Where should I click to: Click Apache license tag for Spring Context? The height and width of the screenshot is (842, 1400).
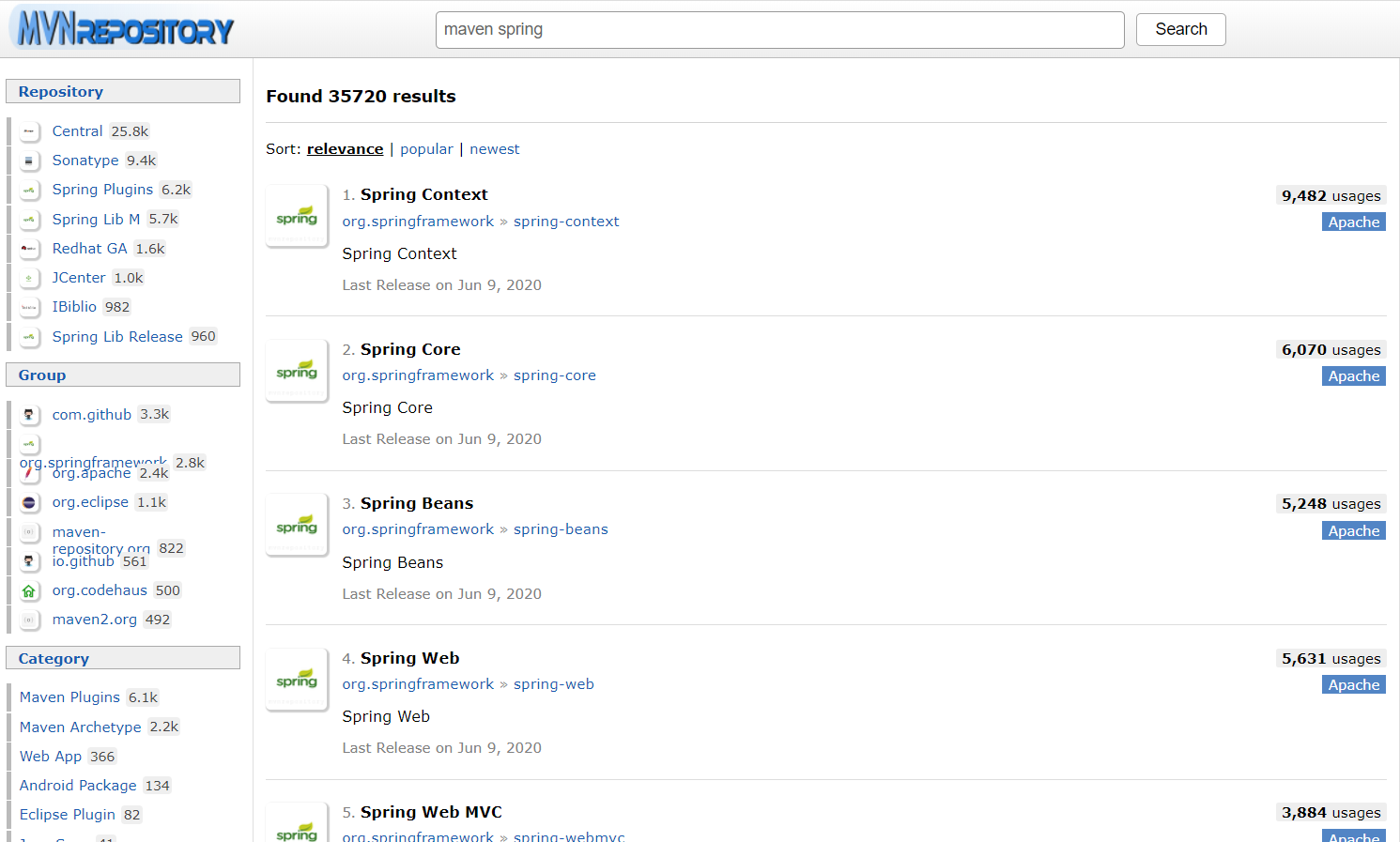click(x=1354, y=222)
